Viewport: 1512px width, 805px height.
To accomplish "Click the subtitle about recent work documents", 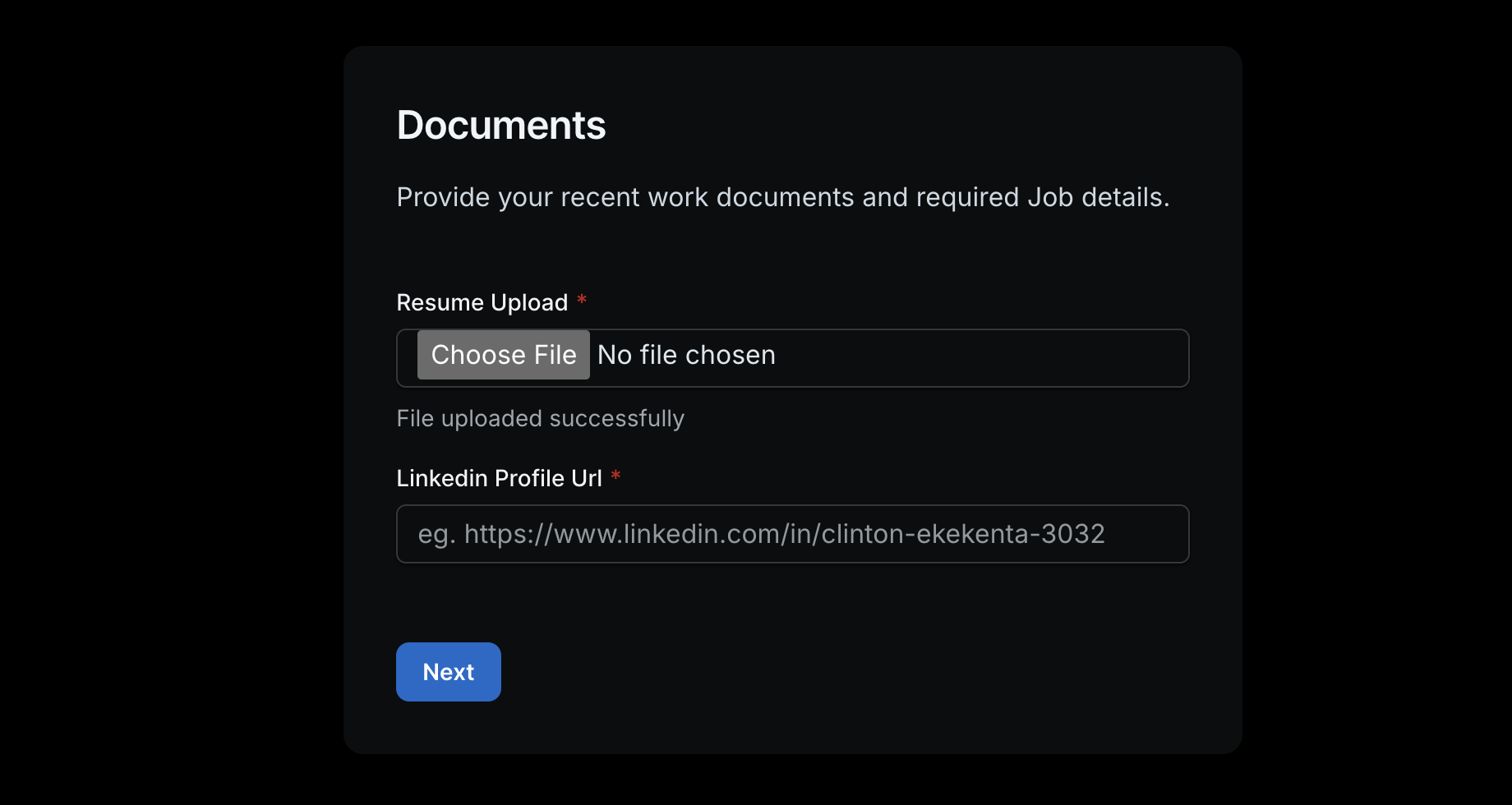I will click(782, 197).
